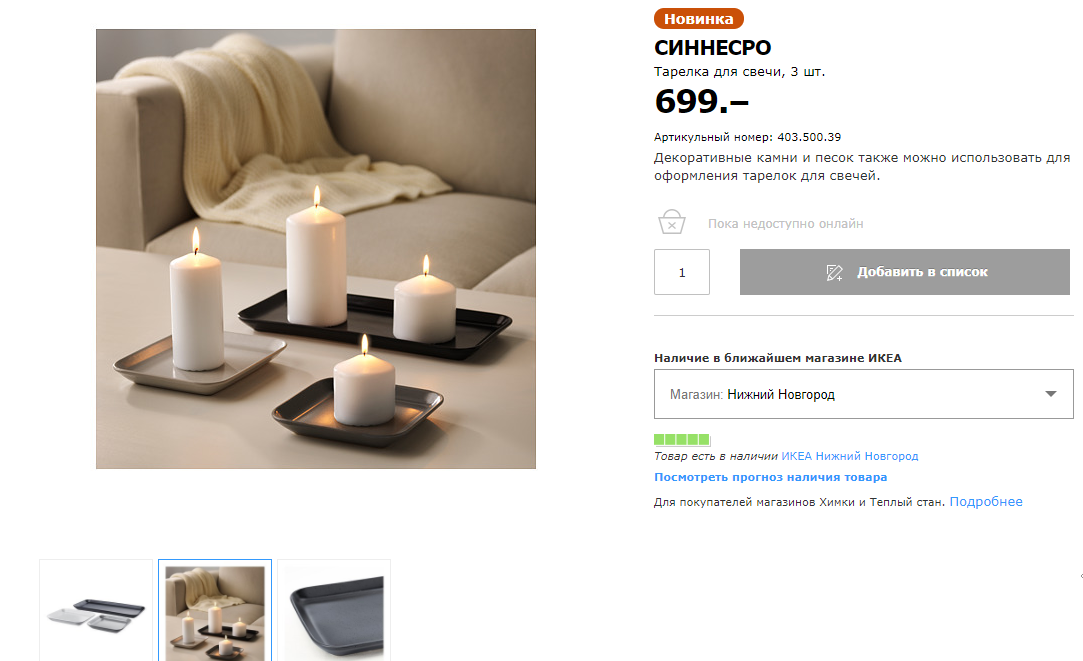This screenshot has height=661, width=1083.
Task: Select the thumbnail of three empty trays
Action: pyautogui.click(x=96, y=611)
